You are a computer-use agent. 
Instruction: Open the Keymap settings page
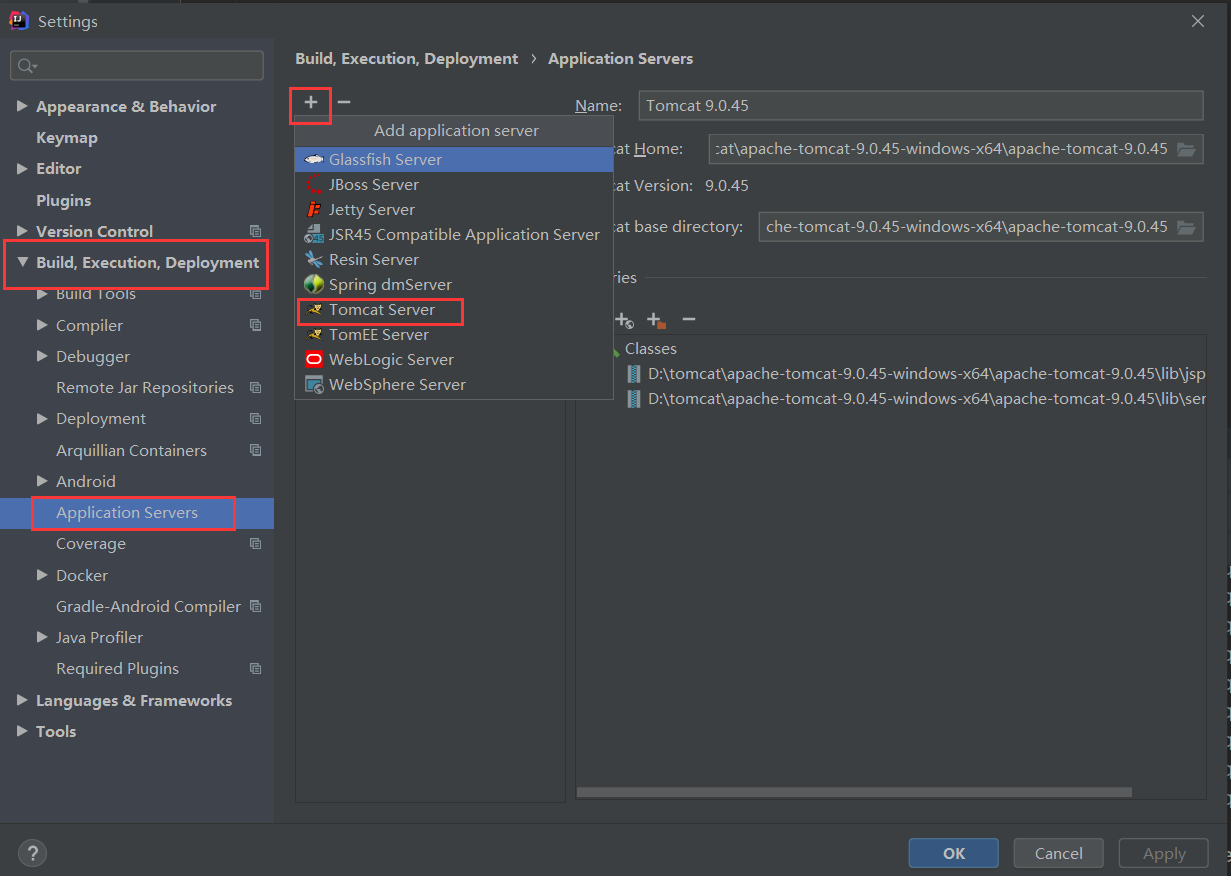pos(67,138)
